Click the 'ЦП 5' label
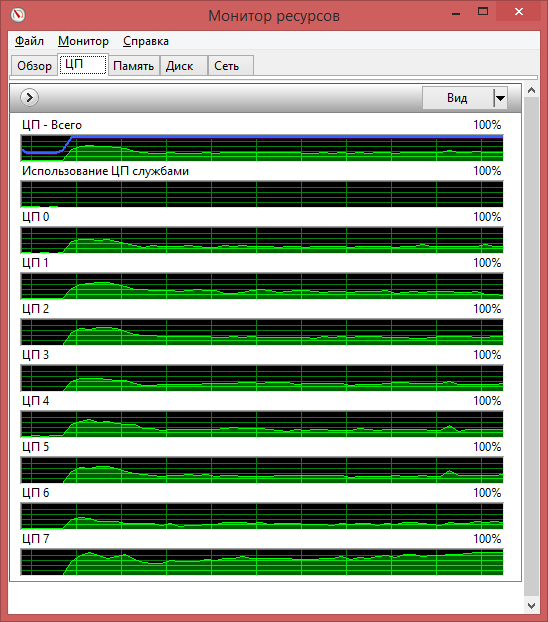This screenshot has width=548, height=622. click(36, 447)
